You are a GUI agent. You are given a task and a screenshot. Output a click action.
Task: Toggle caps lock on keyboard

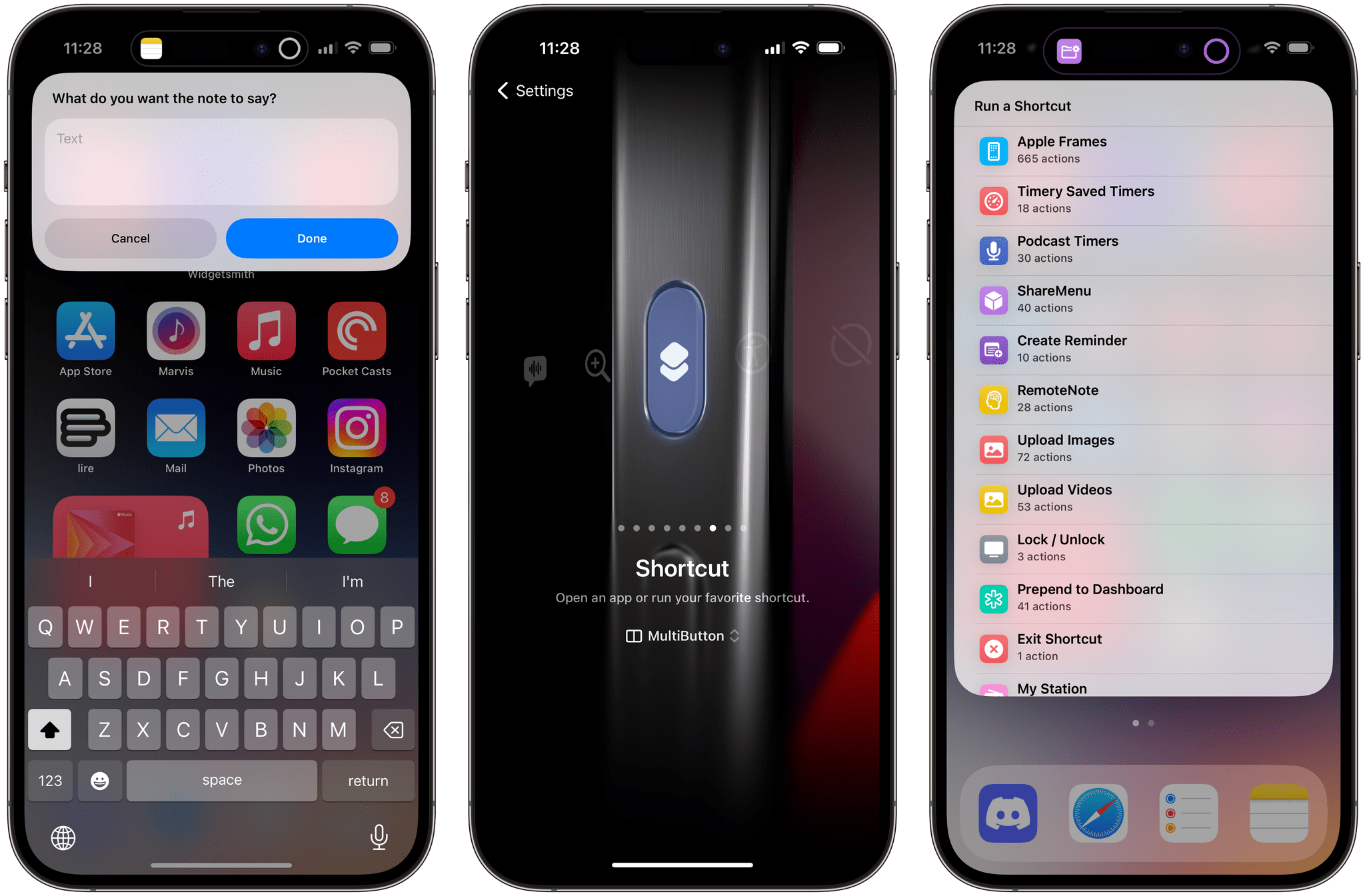51,728
